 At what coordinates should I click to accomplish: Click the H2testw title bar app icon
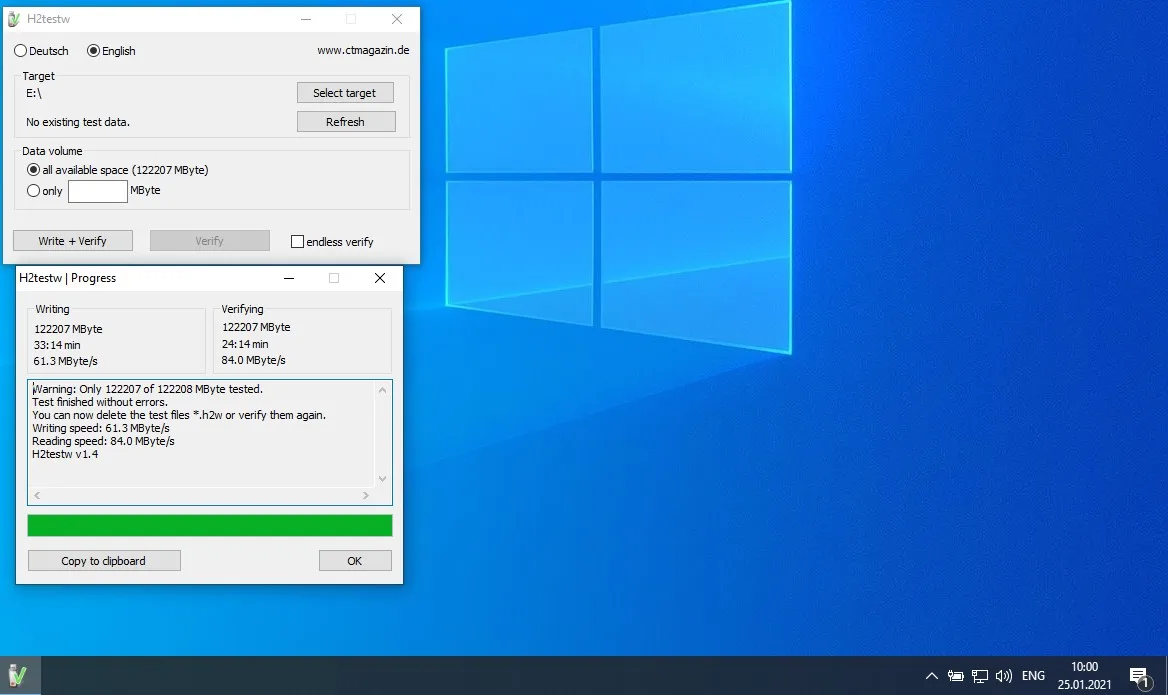pos(14,19)
